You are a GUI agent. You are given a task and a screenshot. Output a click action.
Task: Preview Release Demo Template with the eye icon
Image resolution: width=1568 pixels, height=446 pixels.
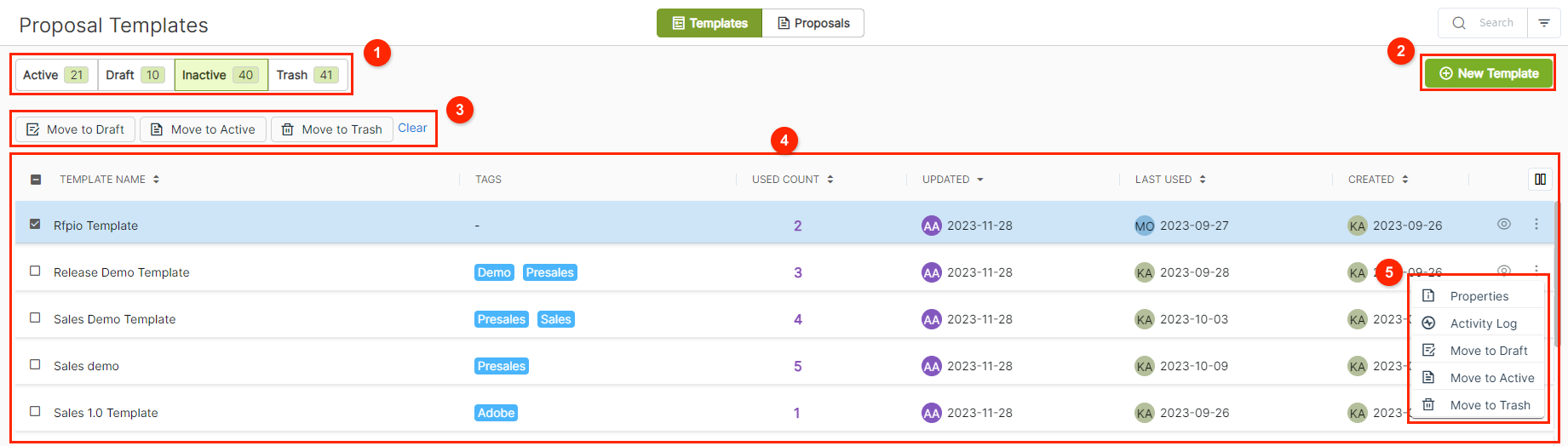point(1504,271)
